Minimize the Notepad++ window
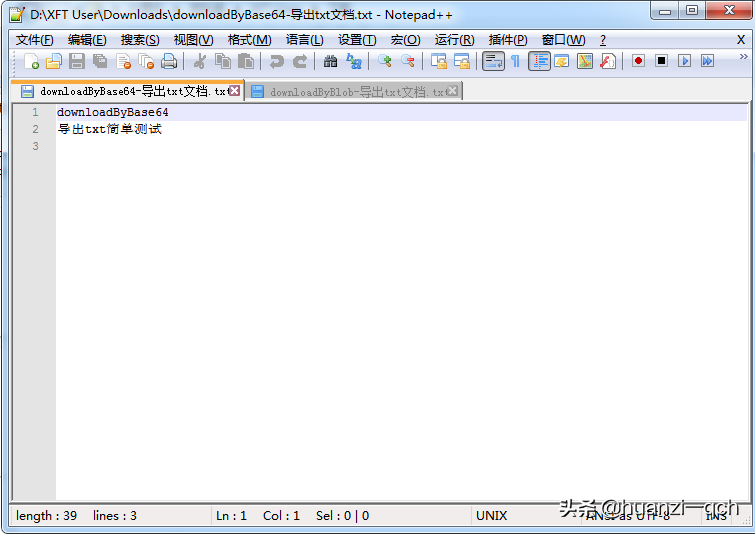 pos(665,11)
